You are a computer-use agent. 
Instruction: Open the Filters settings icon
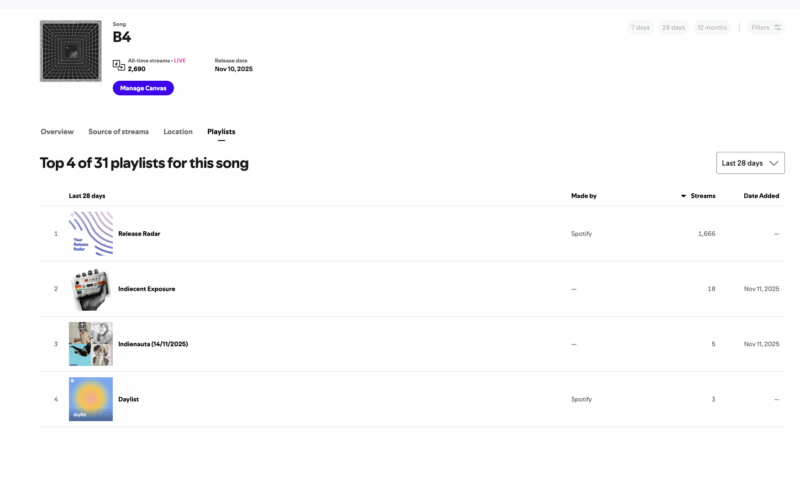point(777,28)
